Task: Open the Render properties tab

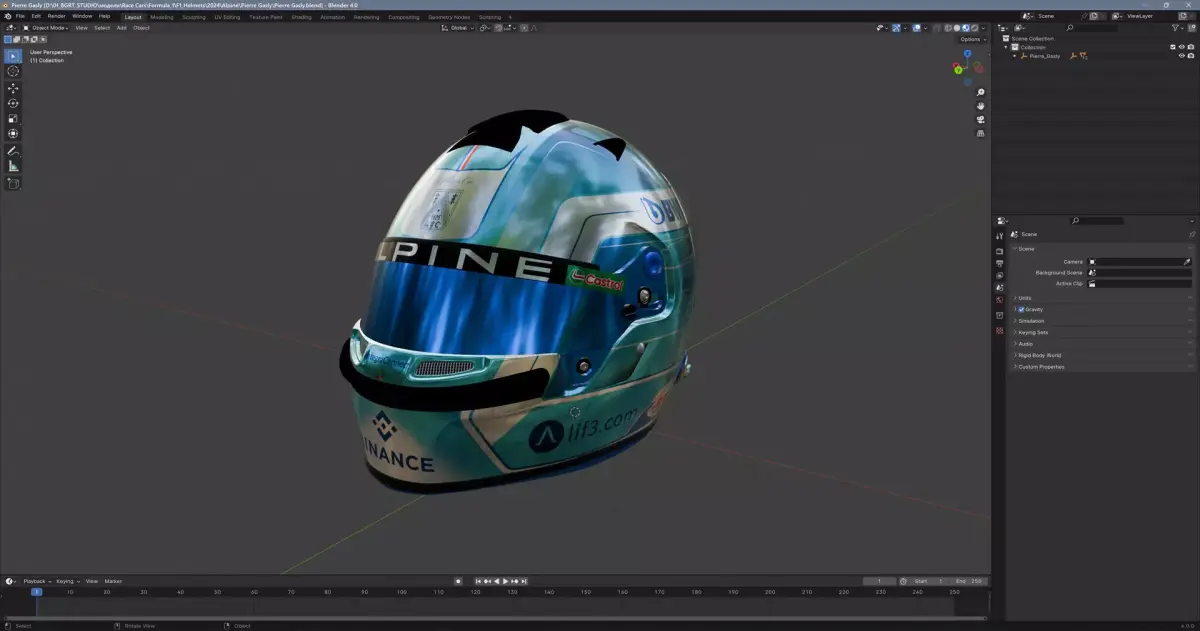Action: pyautogui.click(x=999, y=251)
